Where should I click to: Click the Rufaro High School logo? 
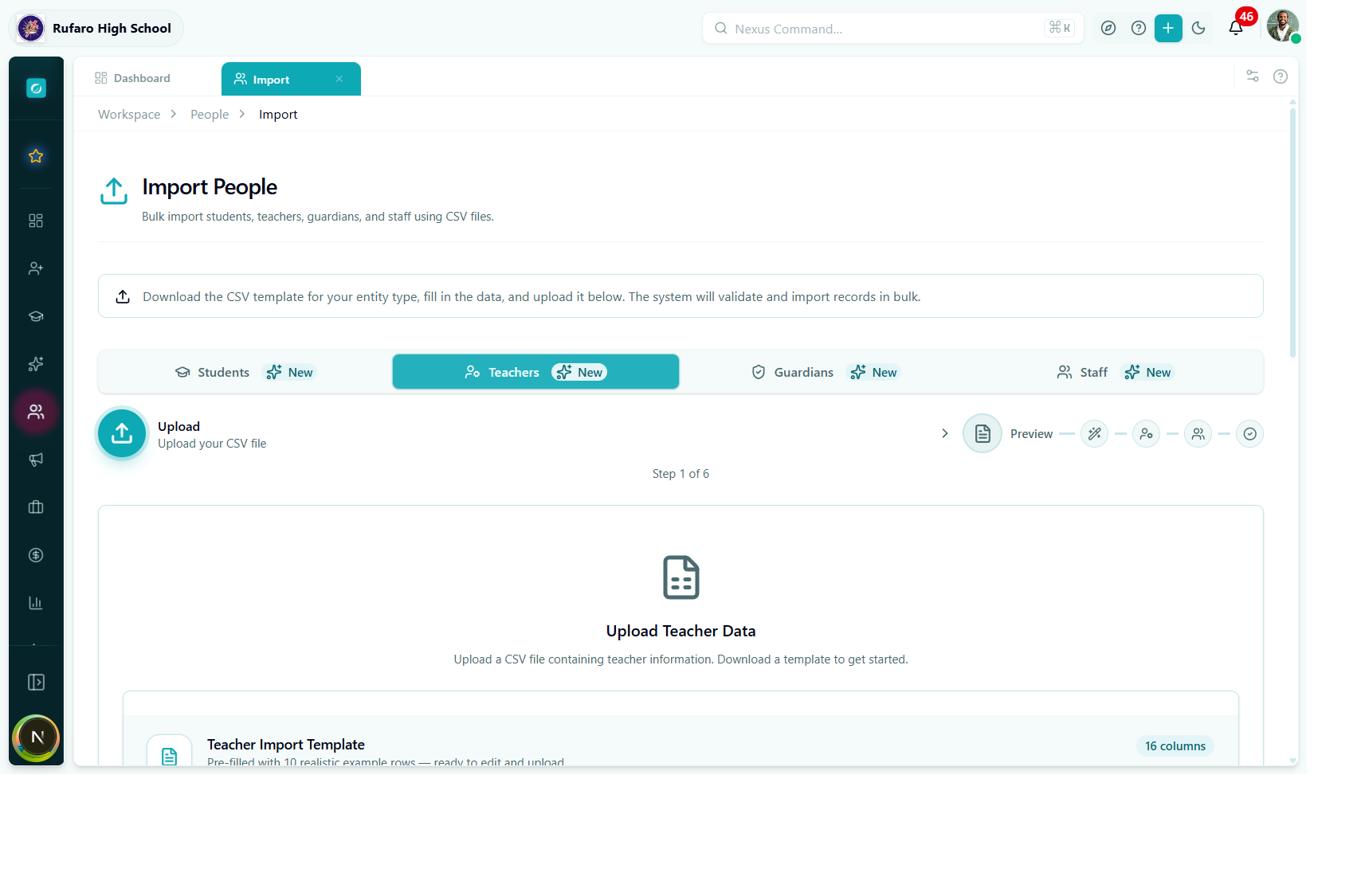(31, 29)
